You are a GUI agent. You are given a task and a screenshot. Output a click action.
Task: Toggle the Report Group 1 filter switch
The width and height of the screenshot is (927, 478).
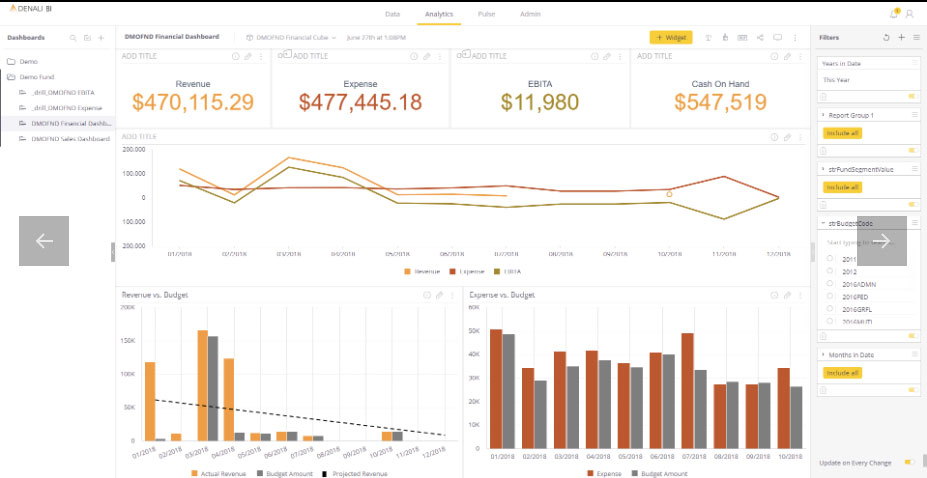tap(912, 151)
